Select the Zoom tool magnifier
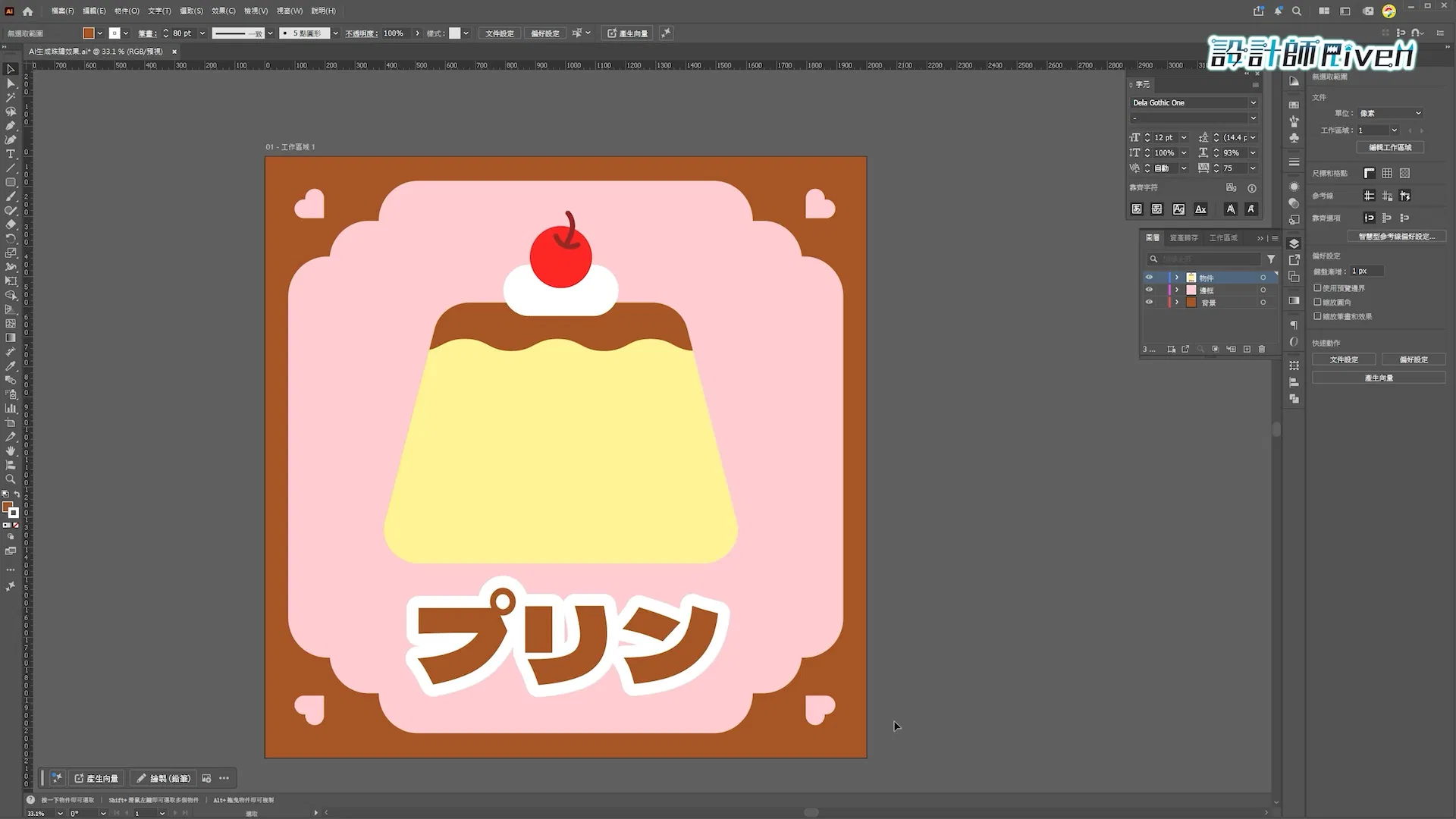This screenshot has width=1456, height=819. point(11,479)
